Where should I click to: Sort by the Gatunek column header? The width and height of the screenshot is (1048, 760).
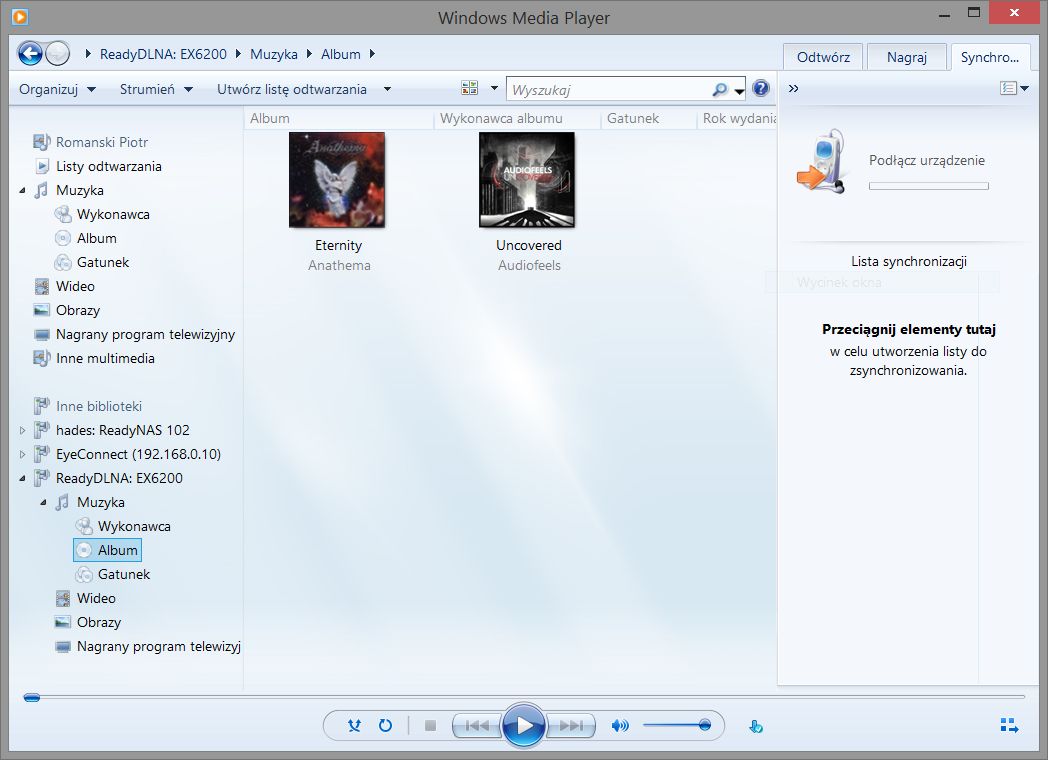click(x=648, y=118)
